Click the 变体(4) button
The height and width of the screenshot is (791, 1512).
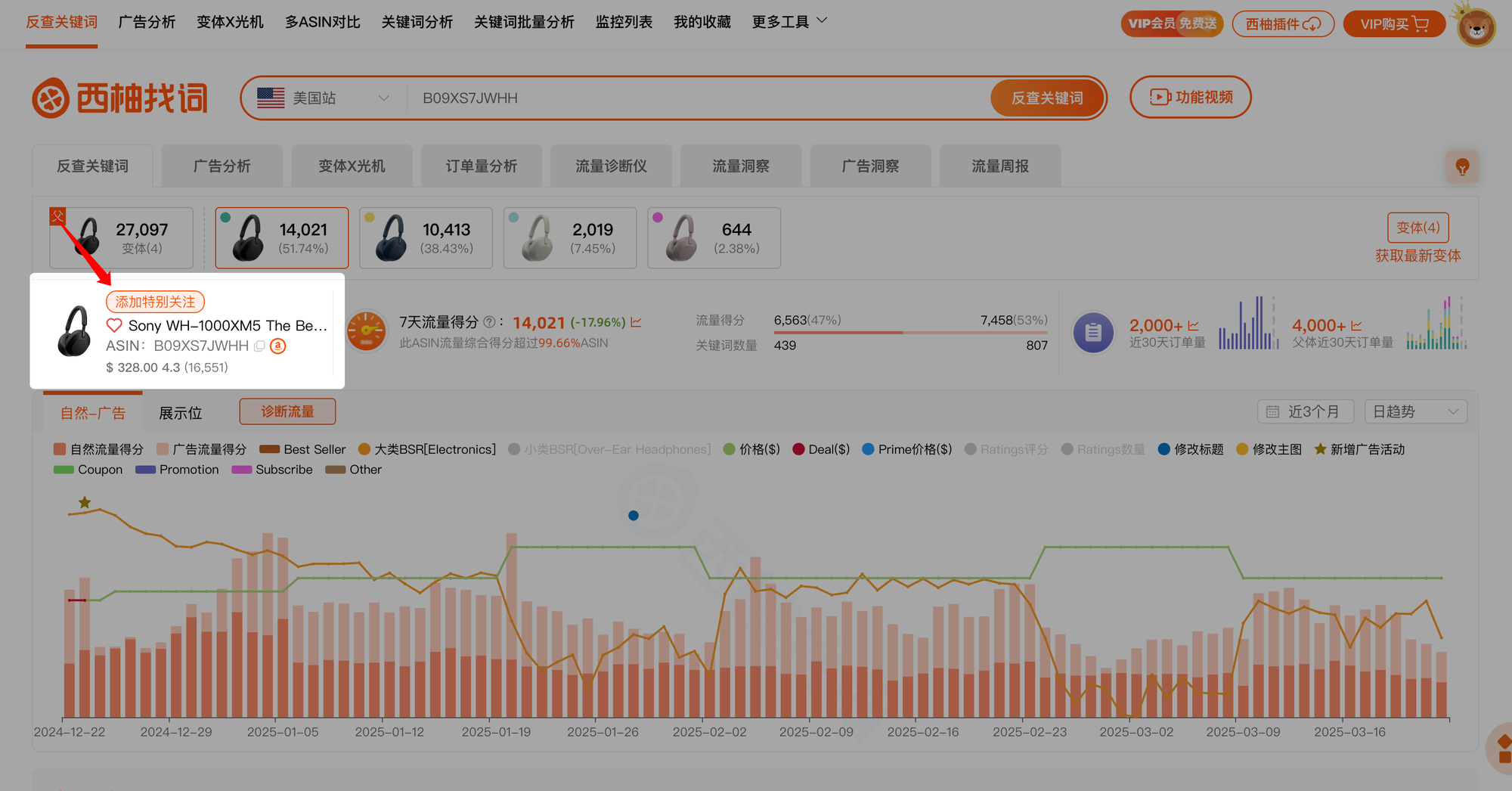1418,228
